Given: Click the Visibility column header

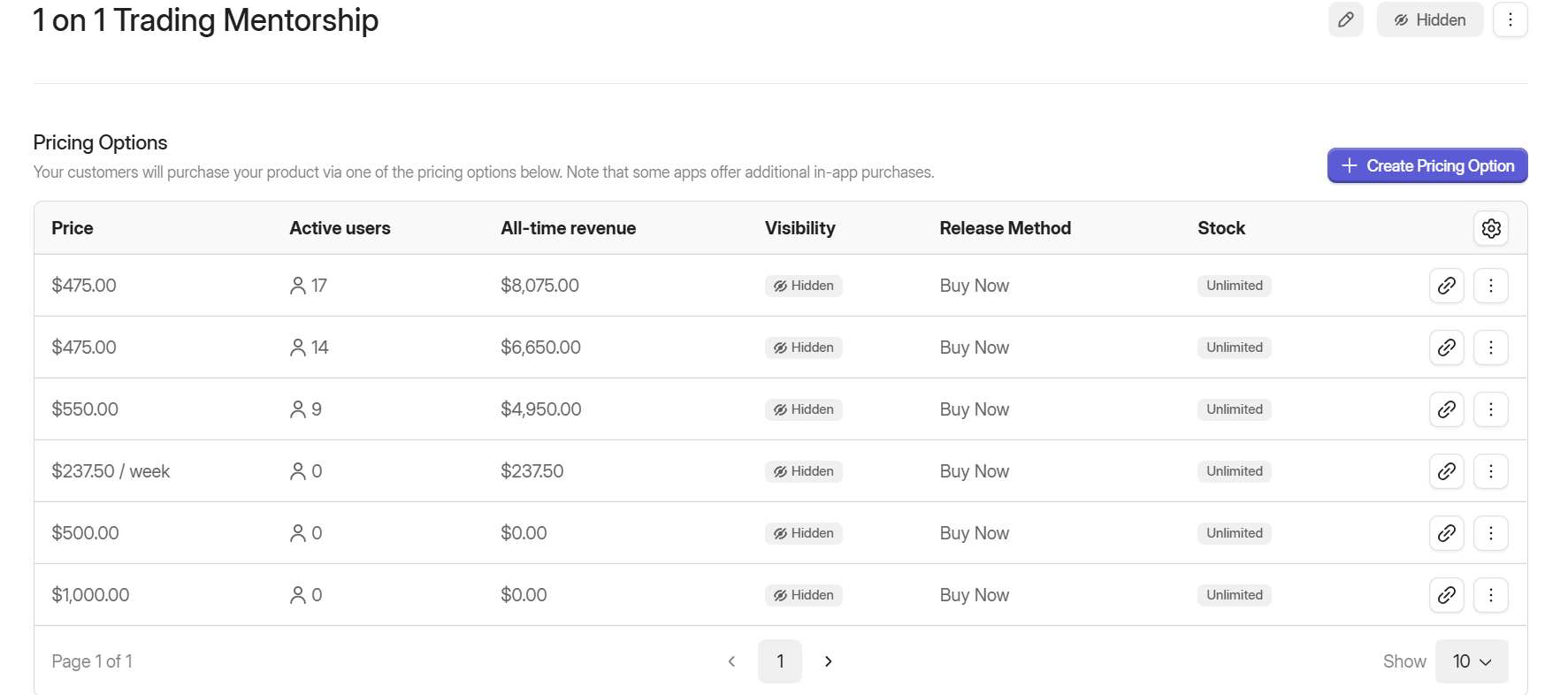Looking at the screenshot, I should click(799, 228).
